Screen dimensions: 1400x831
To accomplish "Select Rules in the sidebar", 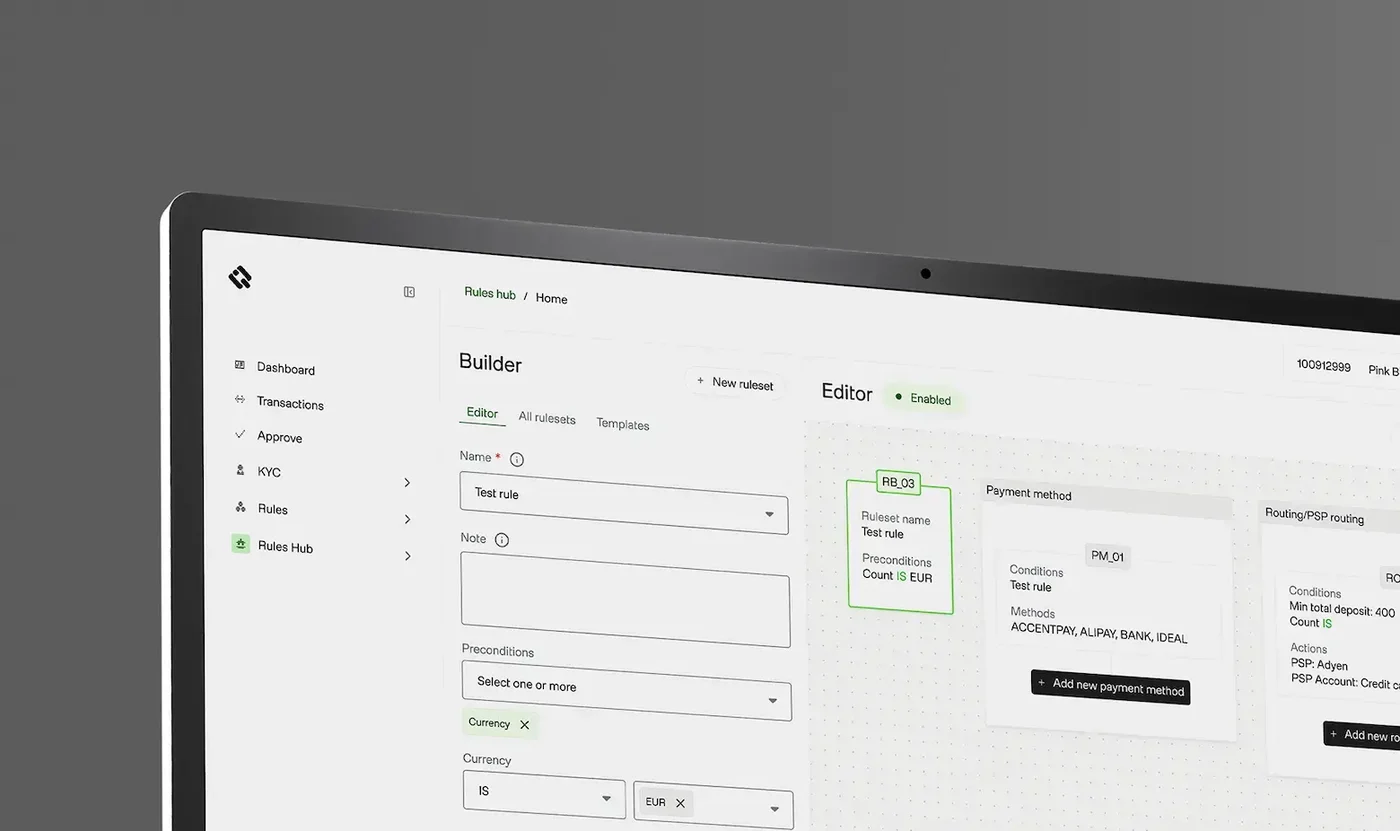I will click(x=273, y=509).
